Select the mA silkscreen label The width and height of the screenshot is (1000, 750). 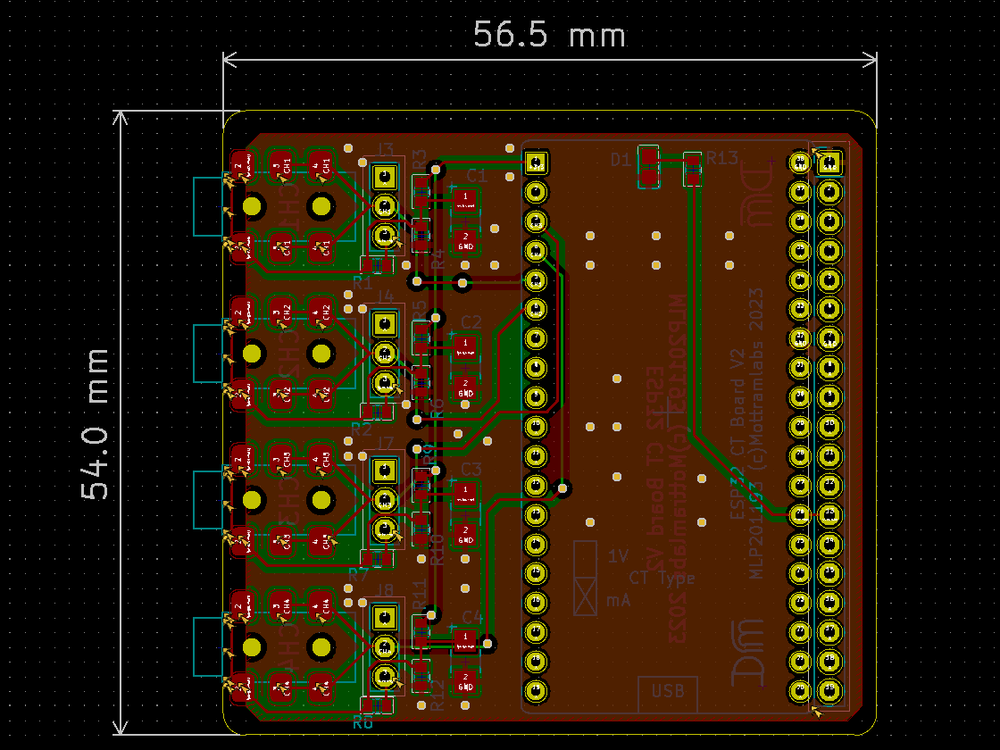coord(618,600)
